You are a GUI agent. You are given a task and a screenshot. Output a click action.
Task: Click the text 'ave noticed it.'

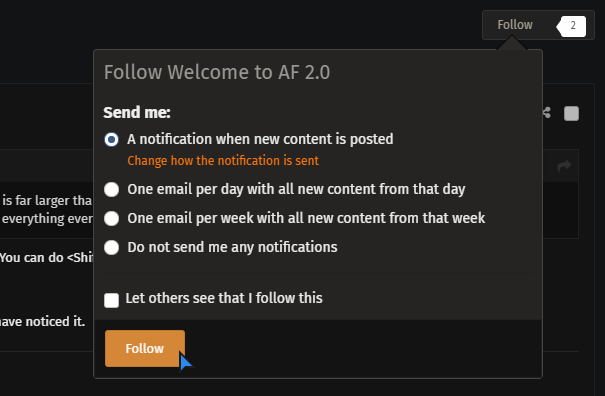tap(42, 322)
